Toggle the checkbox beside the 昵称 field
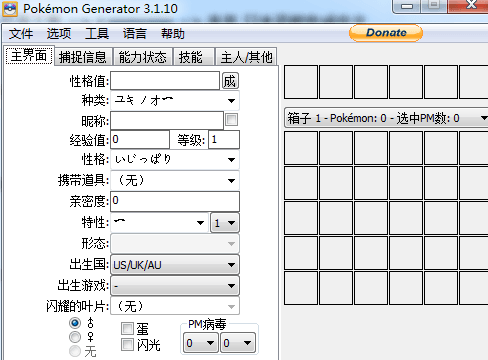 coord(232,120)
